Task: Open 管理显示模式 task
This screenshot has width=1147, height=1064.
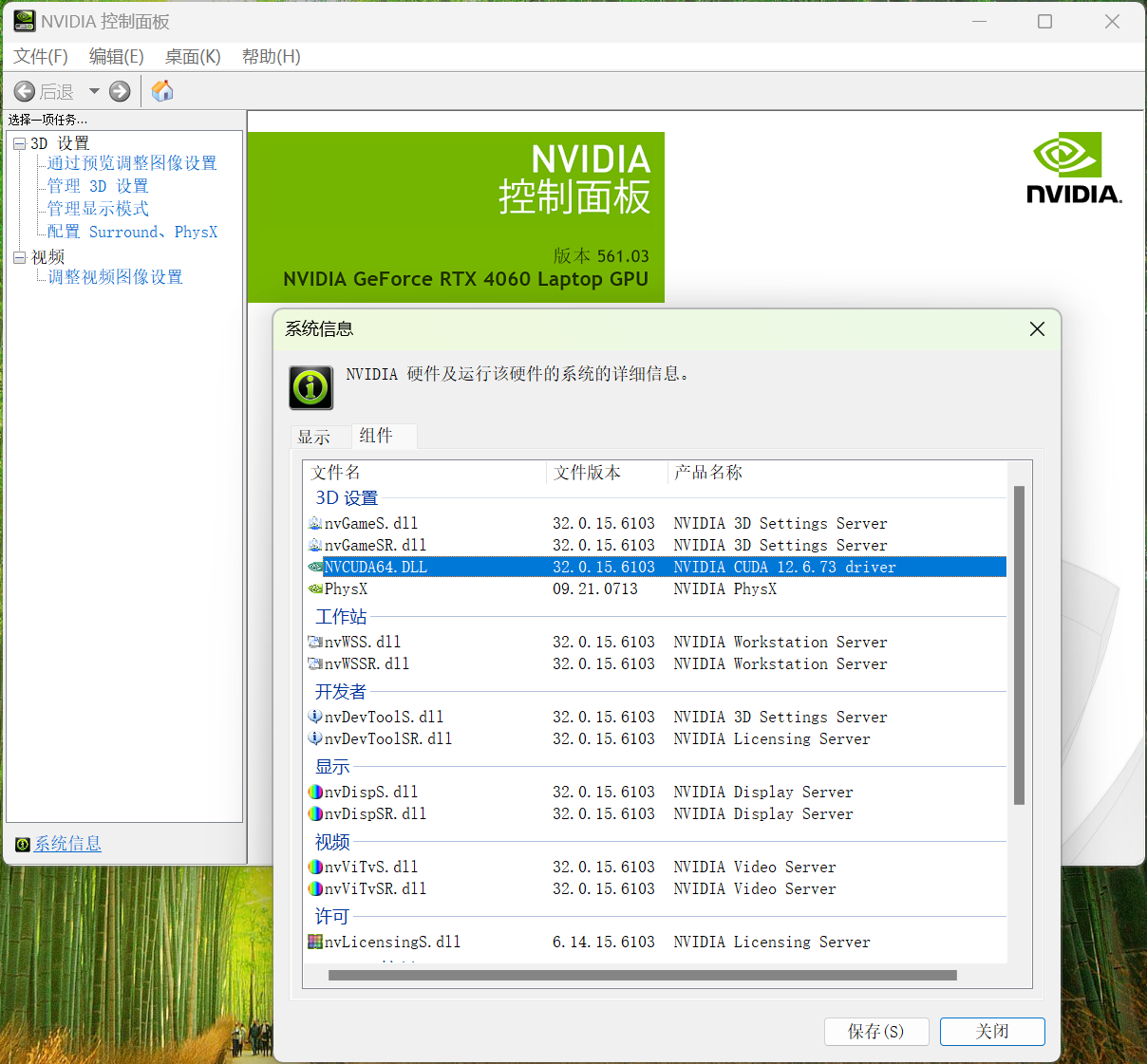Action: [x=98, y=209]
